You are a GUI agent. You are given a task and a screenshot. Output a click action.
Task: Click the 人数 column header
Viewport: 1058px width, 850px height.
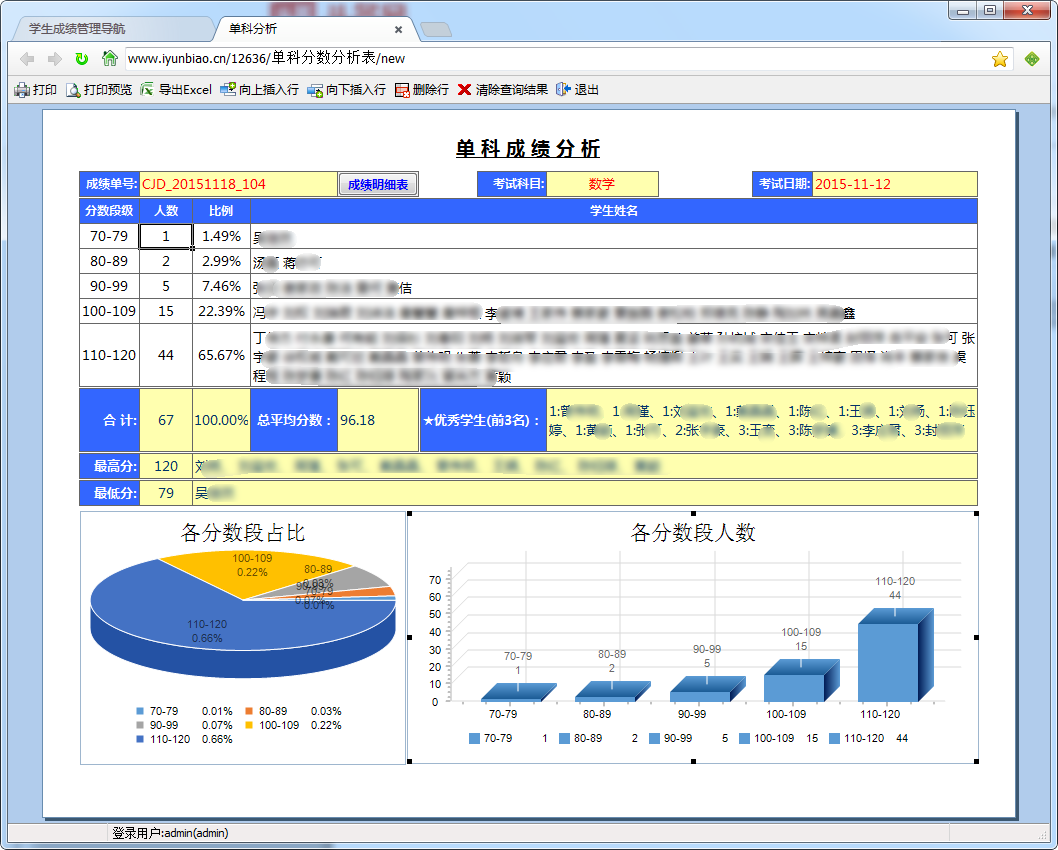click(x=166, y=210)
